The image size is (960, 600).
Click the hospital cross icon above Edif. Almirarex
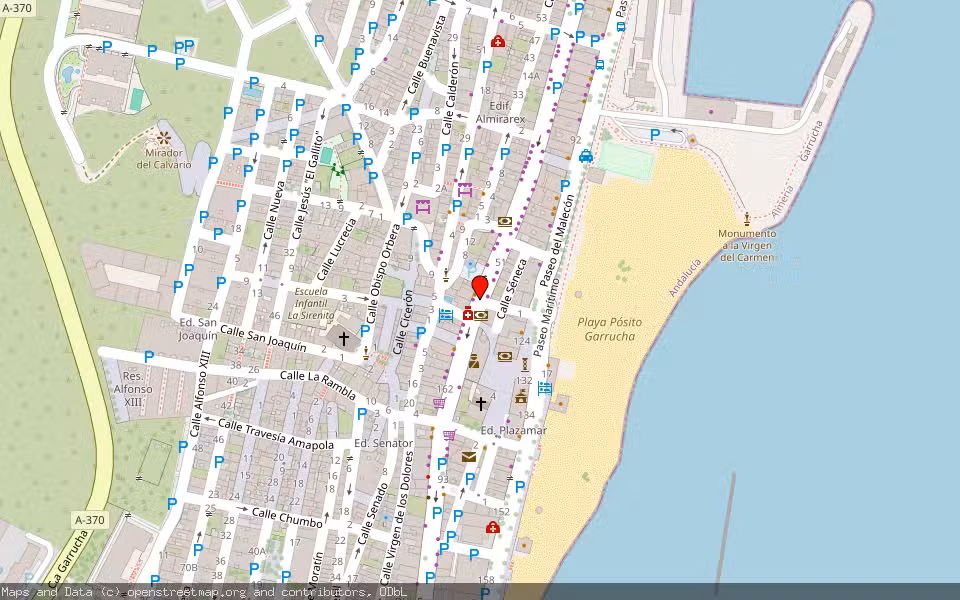497,42
